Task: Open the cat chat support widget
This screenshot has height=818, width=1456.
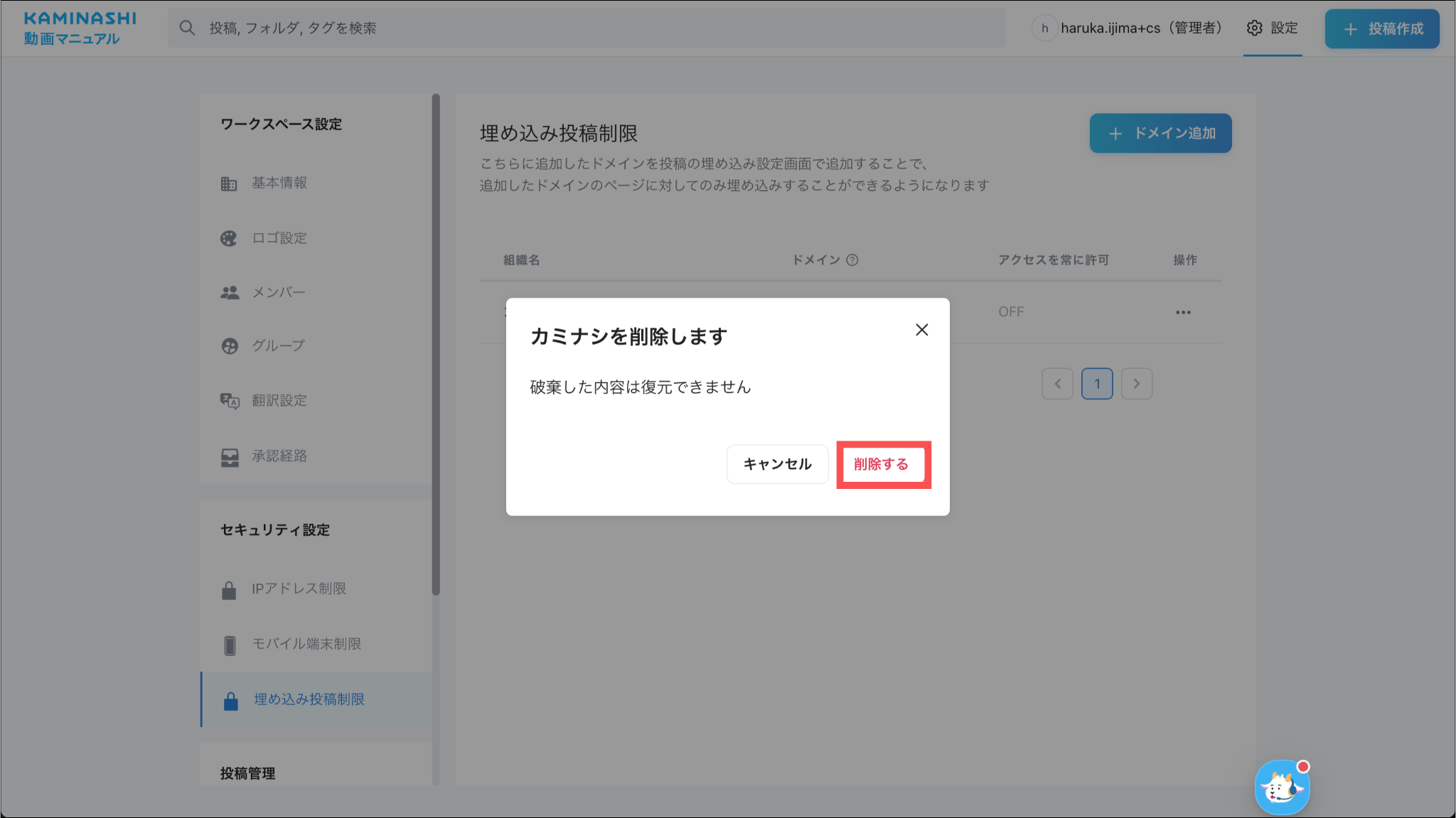Action: tap(1282, 787)
